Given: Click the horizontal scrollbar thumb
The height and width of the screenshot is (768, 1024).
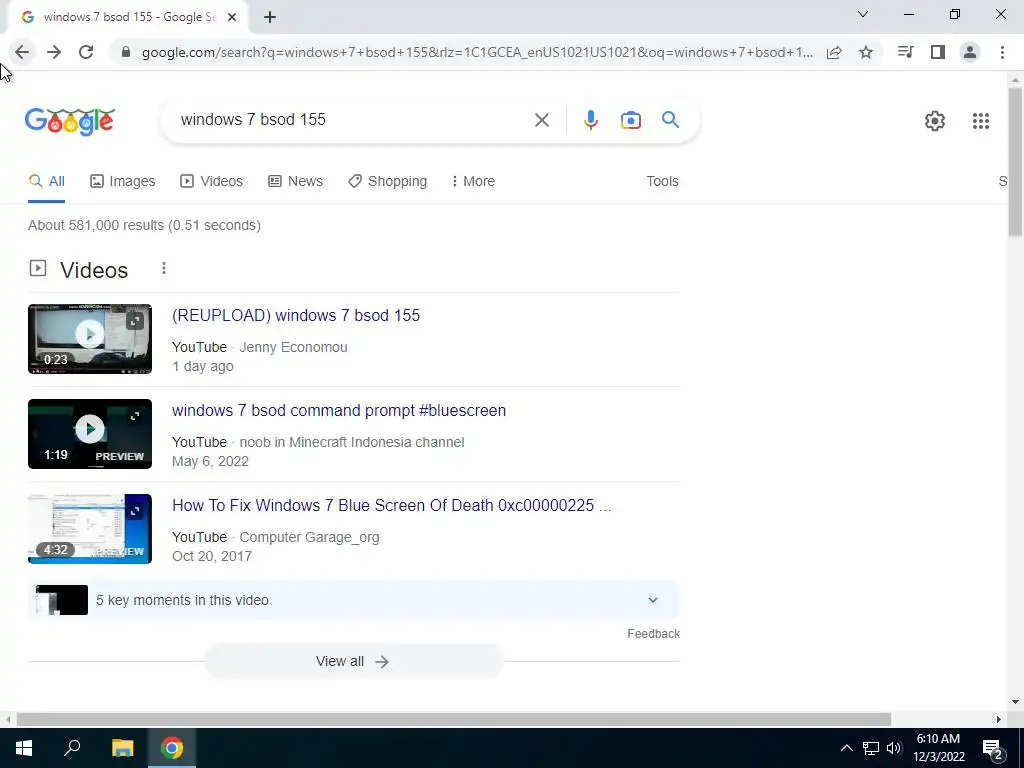Looking at the screenshot, I should point(454,719).
